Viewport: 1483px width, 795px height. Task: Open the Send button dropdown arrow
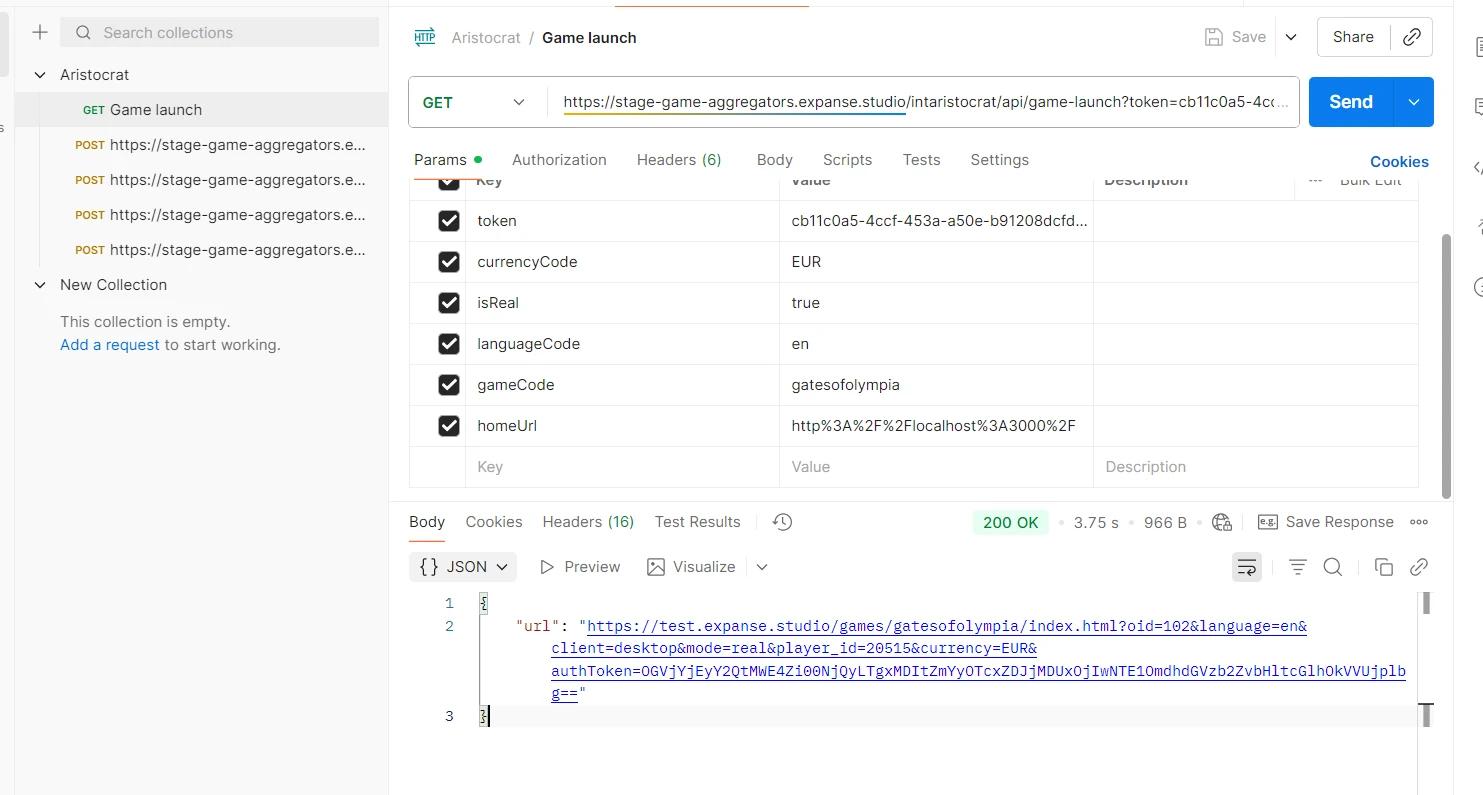click(x=1414, y=102)
